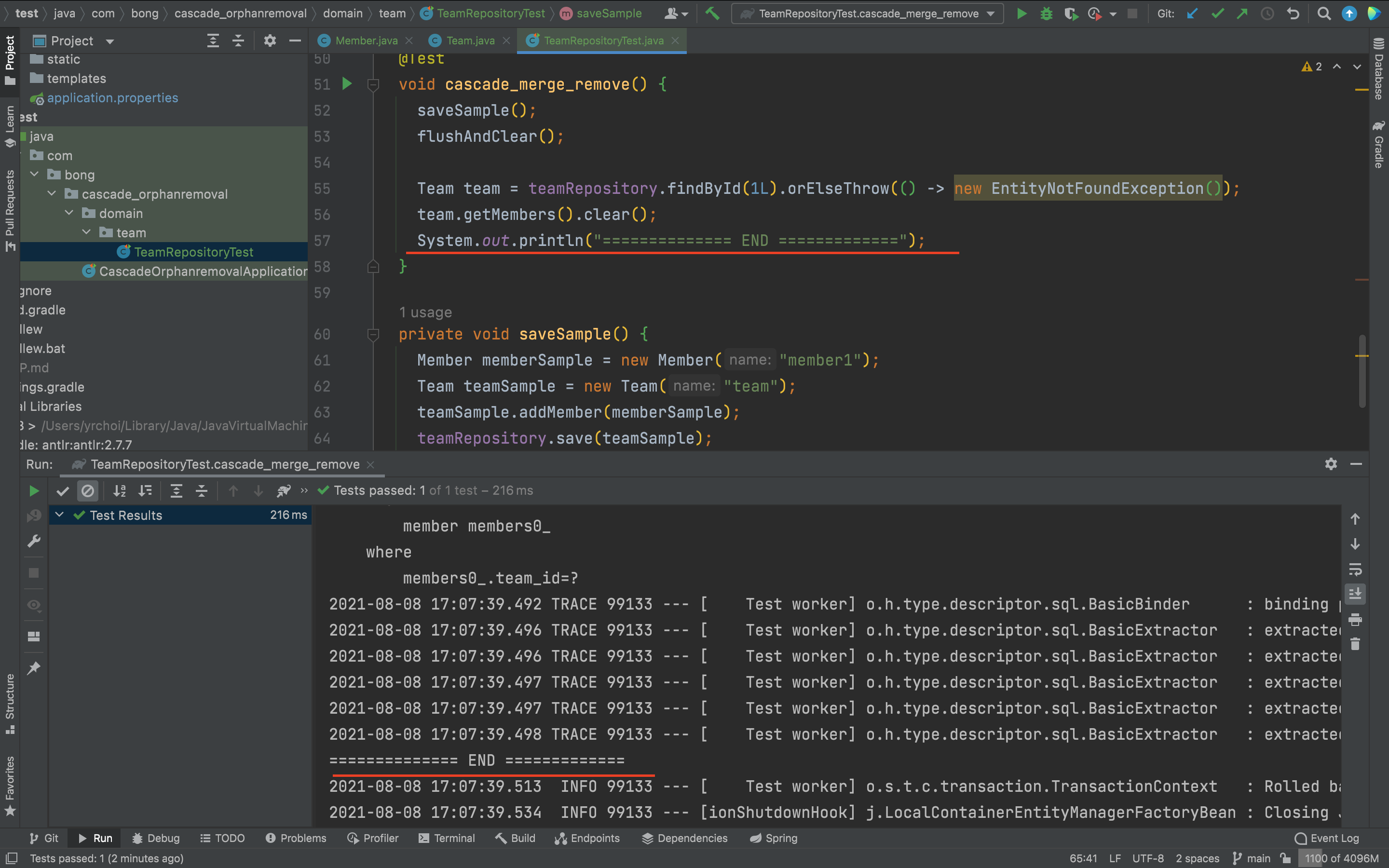Open the run configuration dropdown

pos(867,13)
